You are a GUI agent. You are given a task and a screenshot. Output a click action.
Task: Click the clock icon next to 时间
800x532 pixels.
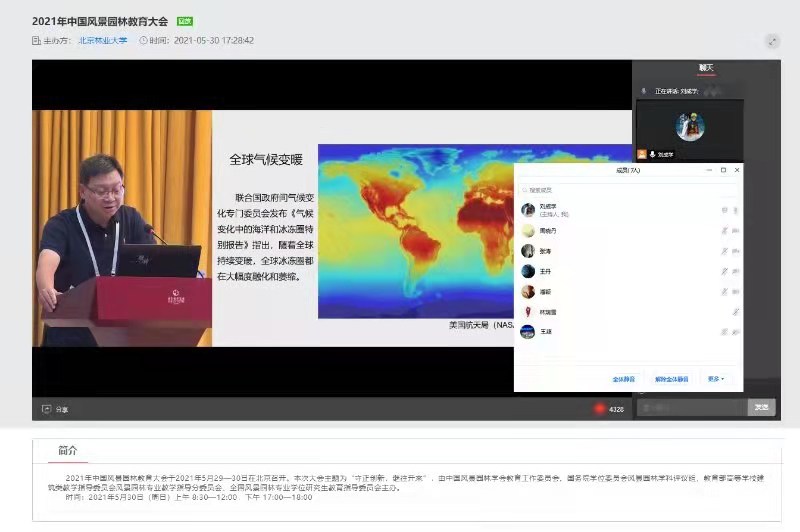click(x=143, y=40)
